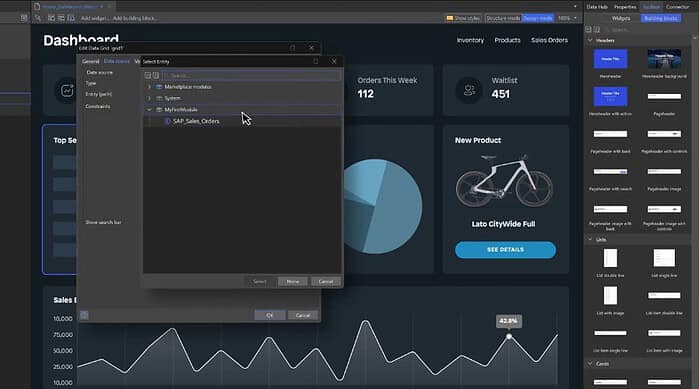Show Widgets in the Toolbox

tap(621, 18)
